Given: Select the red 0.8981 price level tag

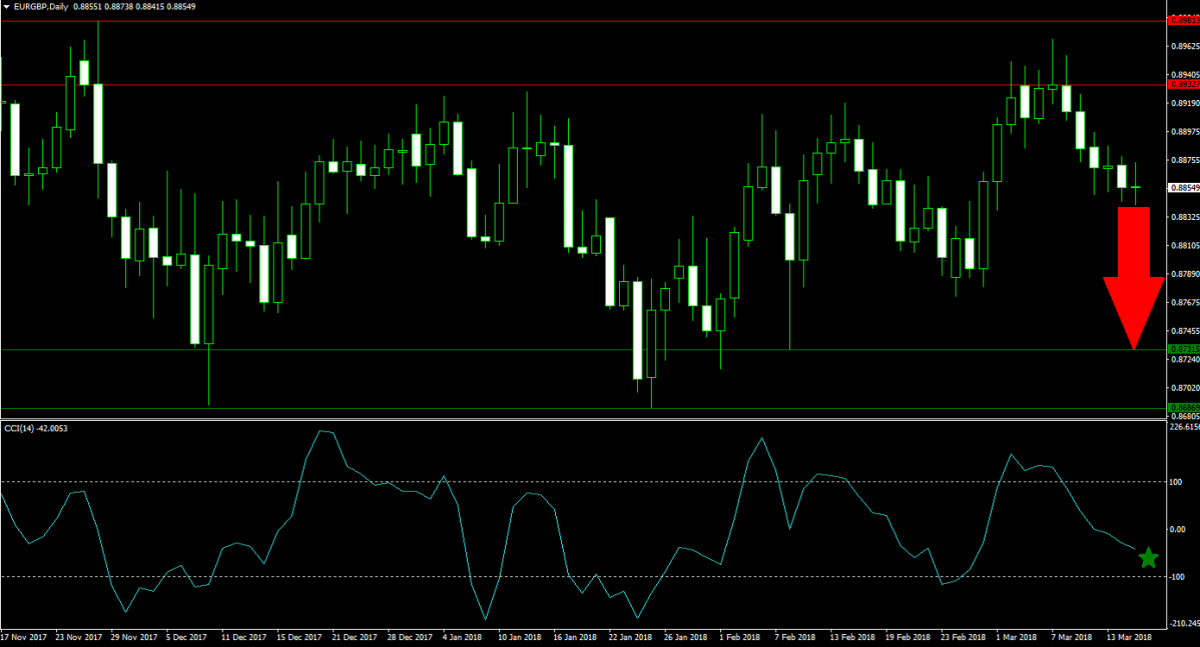Looking at the screenshot, I should [1183, 20].
